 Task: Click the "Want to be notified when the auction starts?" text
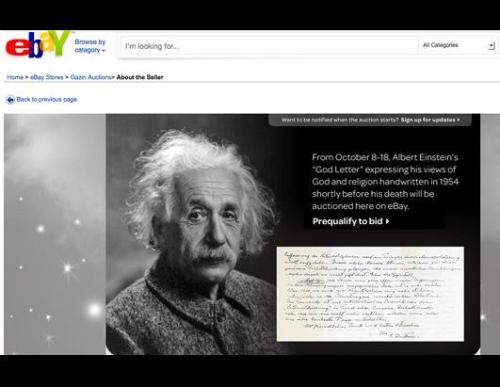[x=340, y=120]
